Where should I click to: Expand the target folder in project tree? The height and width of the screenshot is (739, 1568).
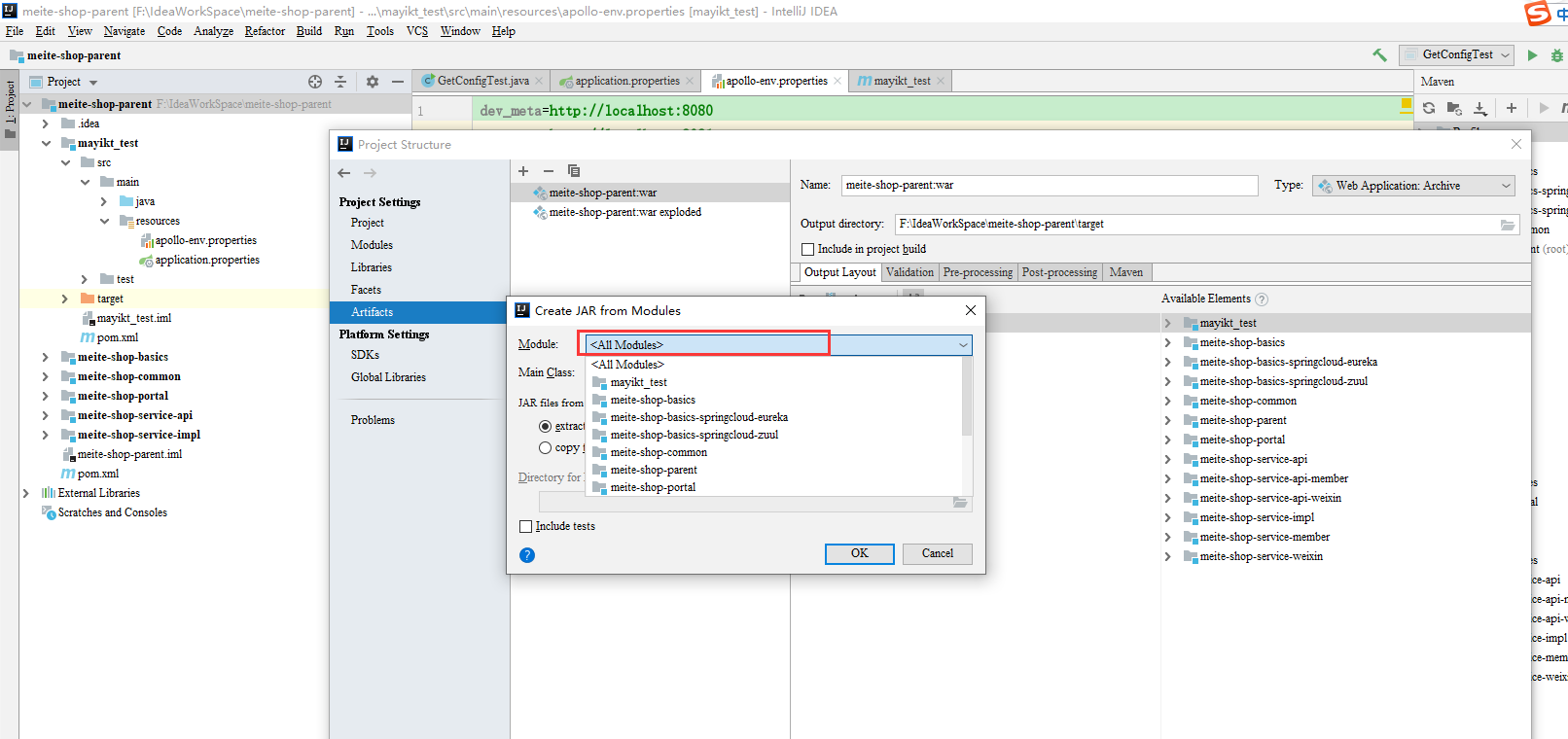point(65,299)
